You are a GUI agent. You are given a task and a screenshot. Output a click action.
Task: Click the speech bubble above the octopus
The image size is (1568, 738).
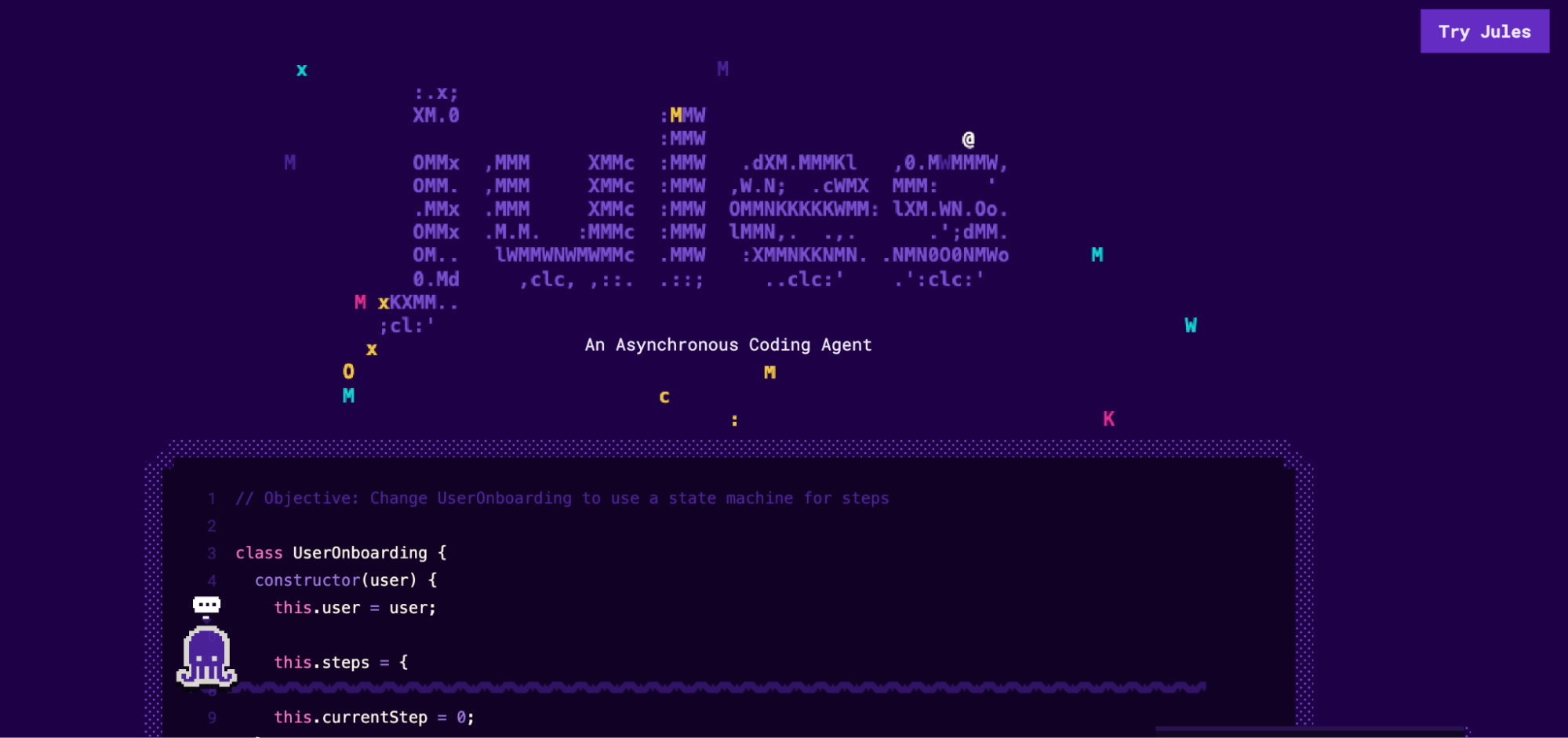click(x=206, y=605)
